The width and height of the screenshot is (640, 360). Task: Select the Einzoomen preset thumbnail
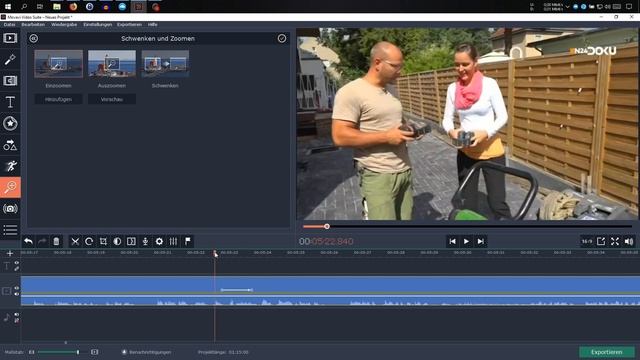click(x=58, y=64)
